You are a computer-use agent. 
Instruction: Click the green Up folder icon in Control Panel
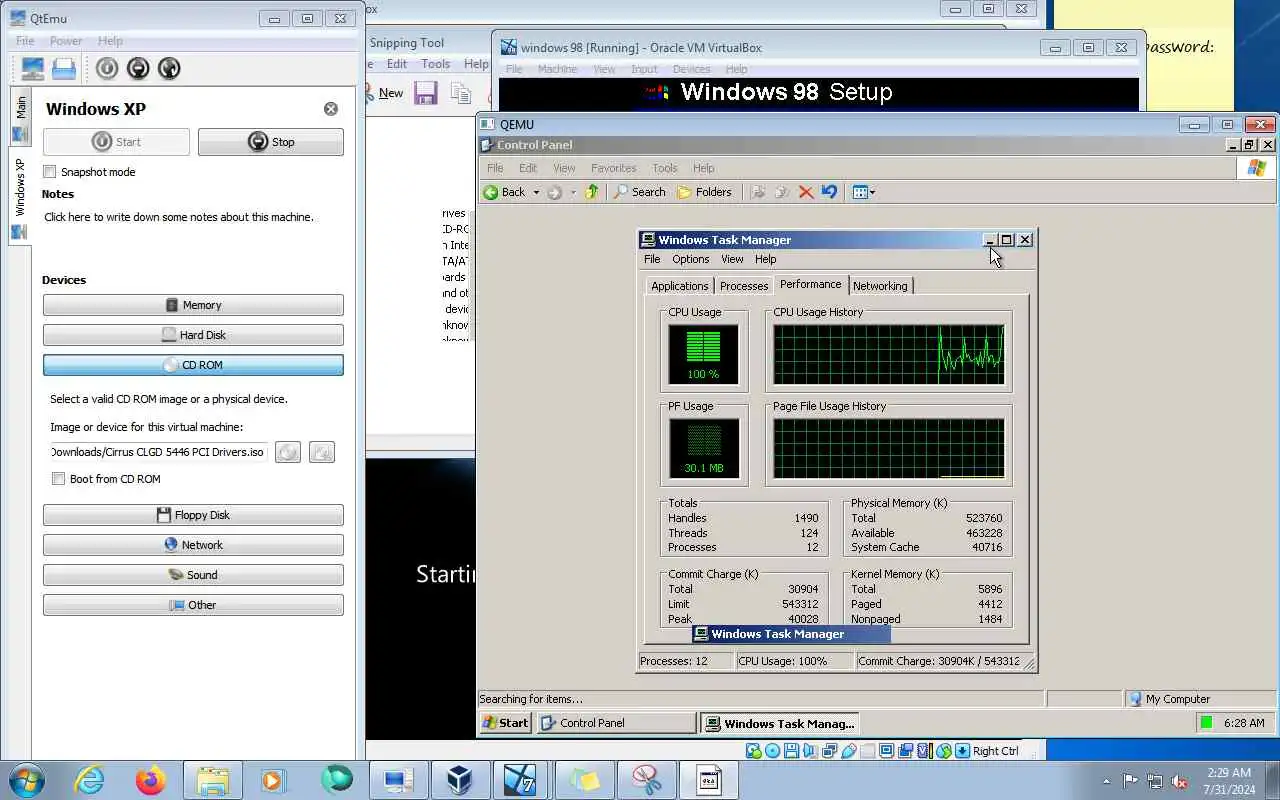(592, 192)
